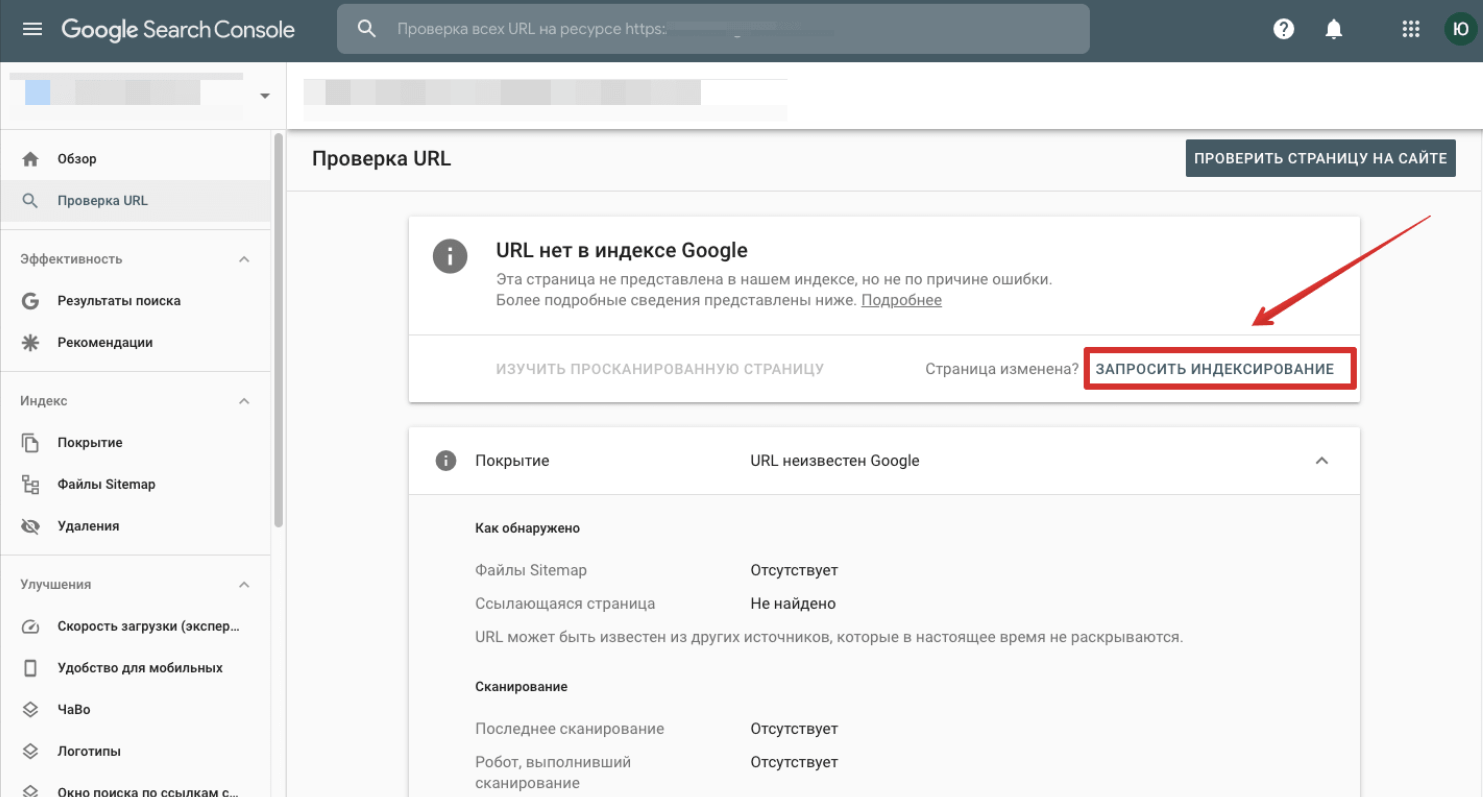Follow the 'Подробнее' link
Screen dimensions: 1483x797
tap(901, 300)
